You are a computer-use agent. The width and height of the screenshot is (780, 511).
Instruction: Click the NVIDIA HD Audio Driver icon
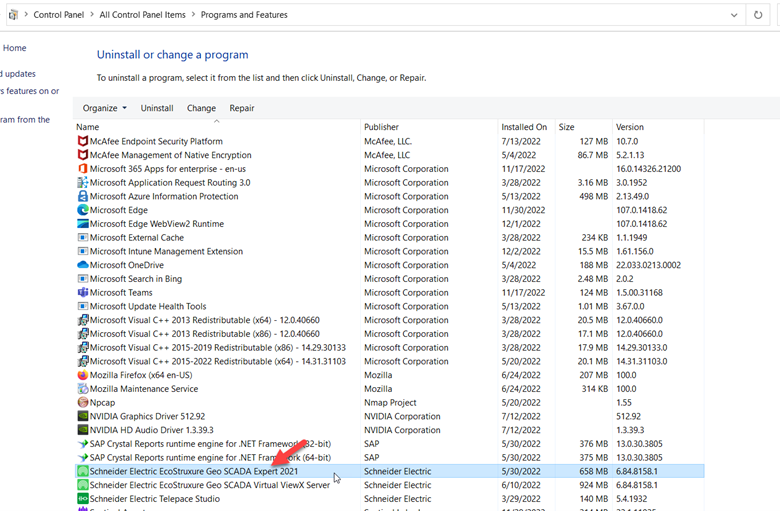coord(83,430)
